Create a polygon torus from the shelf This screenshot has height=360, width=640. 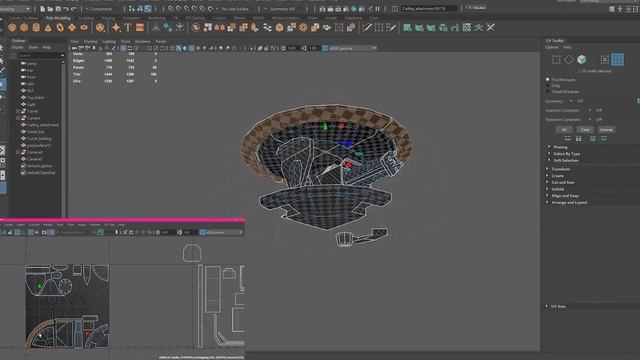coord(60,27)
